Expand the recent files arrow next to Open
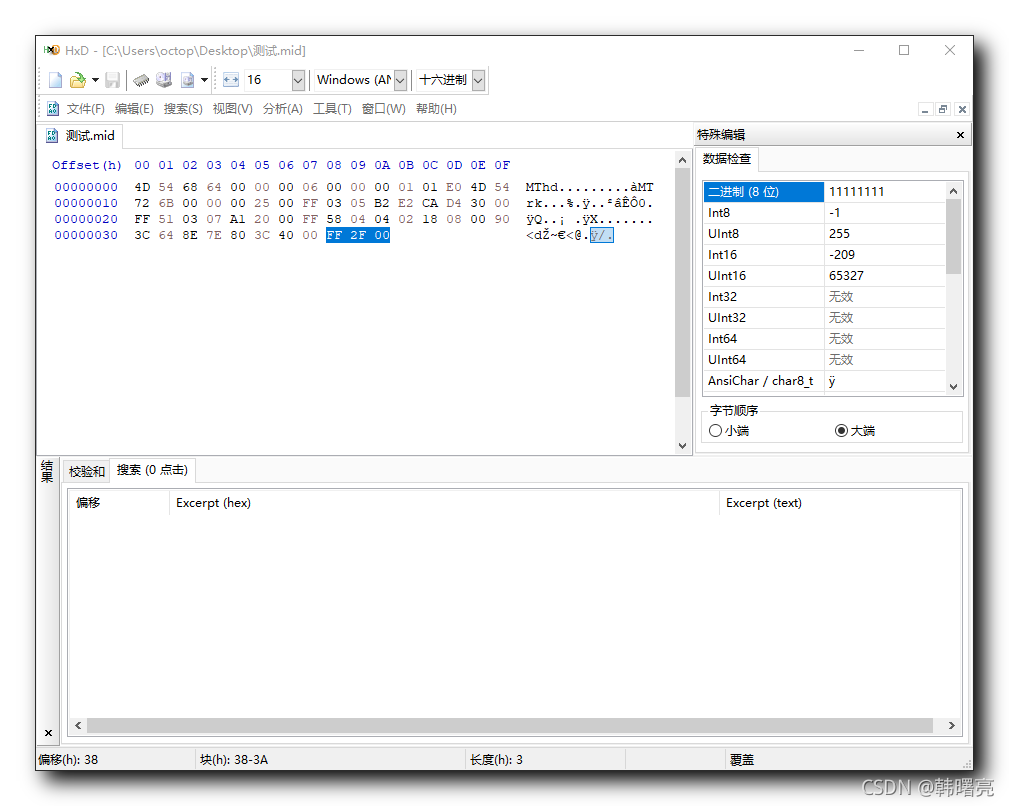The width and height of the screenshot is (1009, 806). point(95,80)
